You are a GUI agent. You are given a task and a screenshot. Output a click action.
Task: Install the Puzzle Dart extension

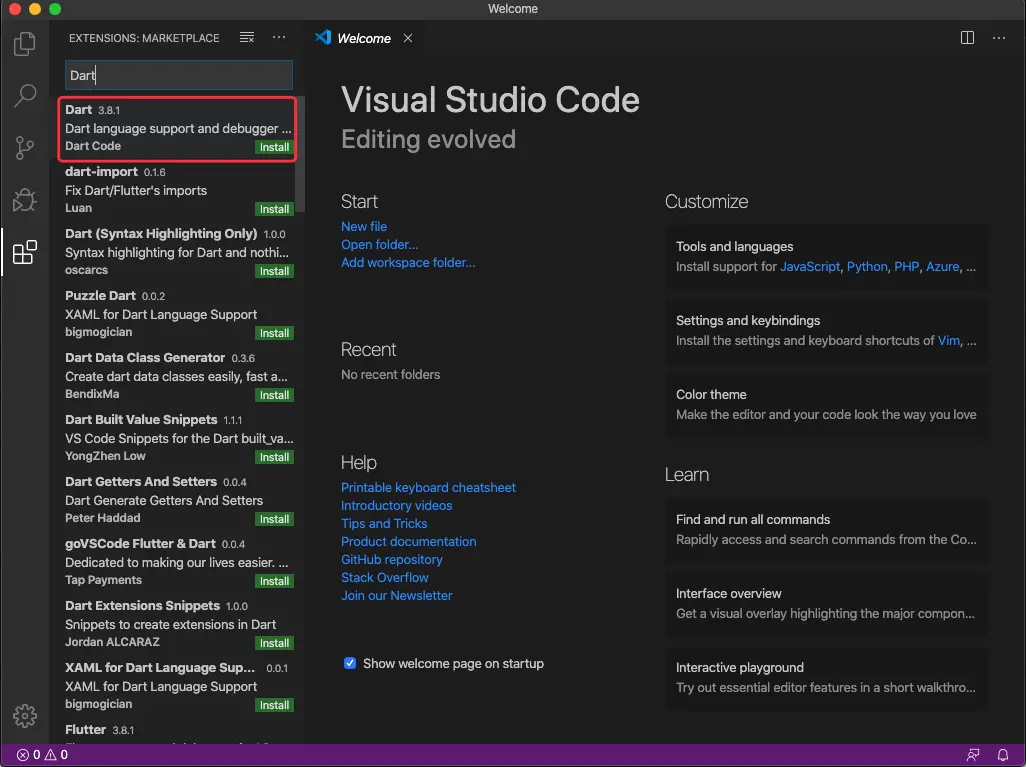click(x=274, y=333)
